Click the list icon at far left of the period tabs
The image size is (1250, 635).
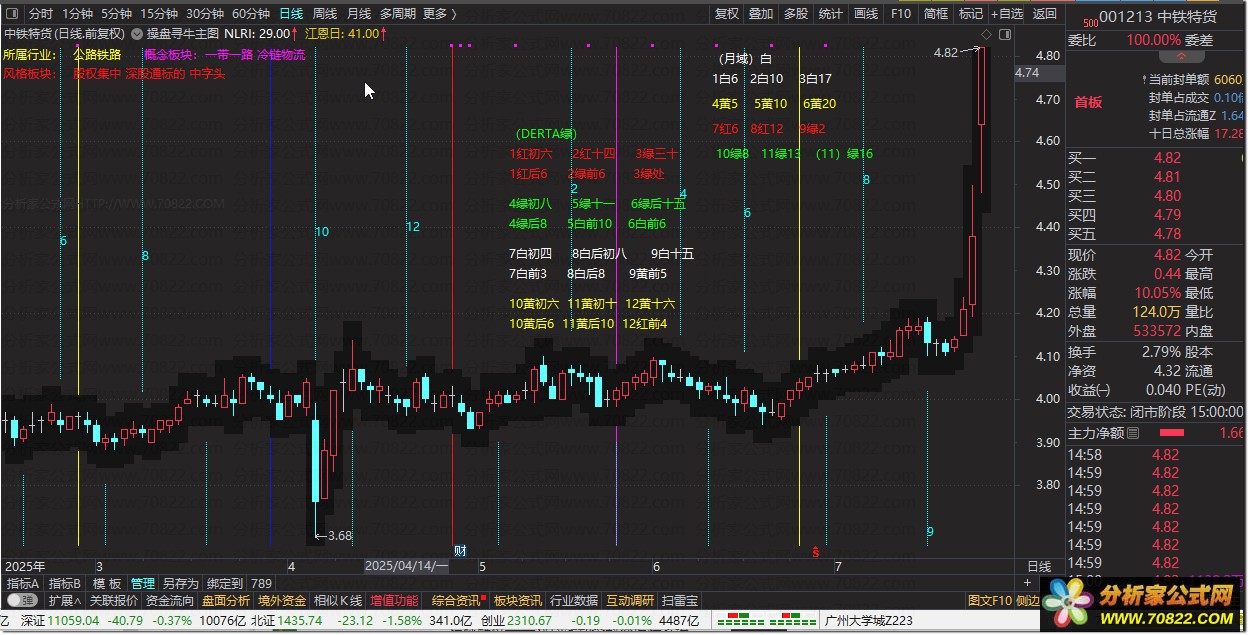pos(13,14)
